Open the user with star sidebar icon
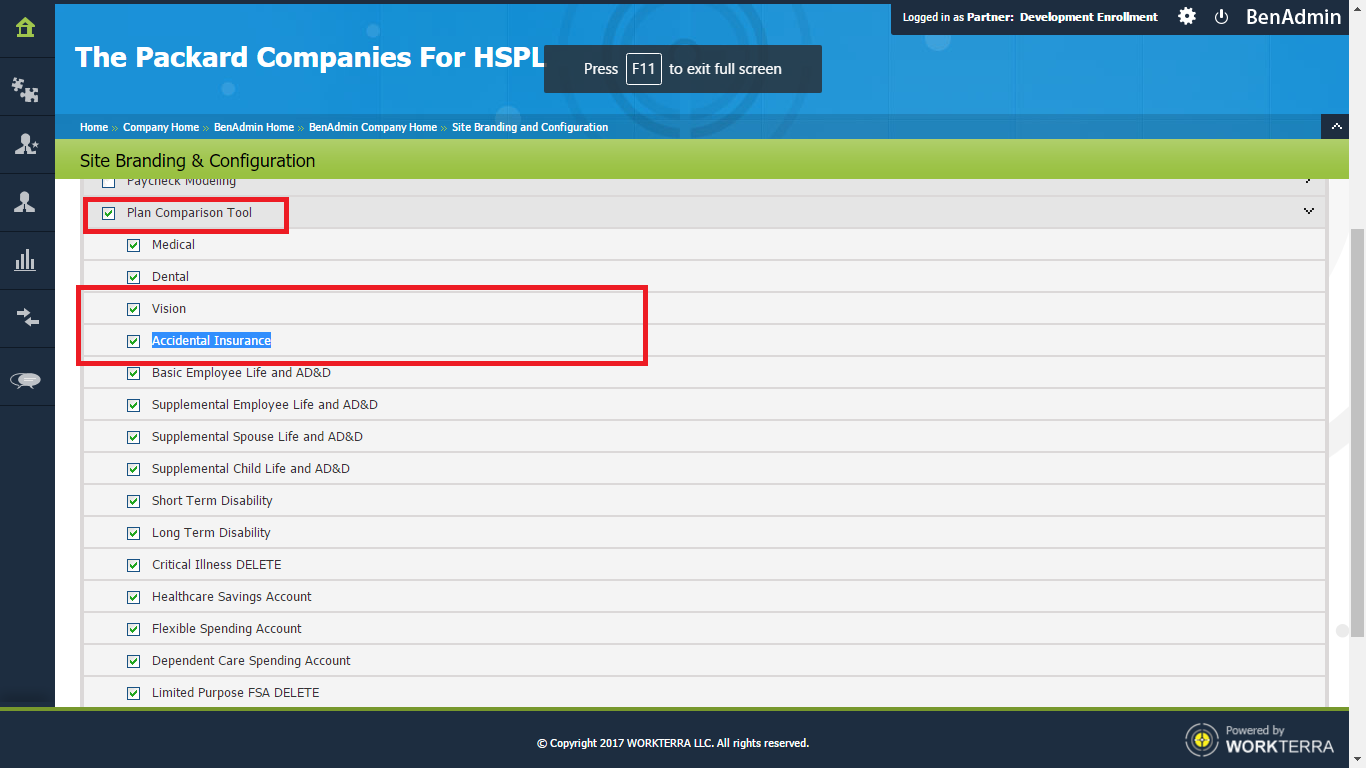 click(26, 145)
